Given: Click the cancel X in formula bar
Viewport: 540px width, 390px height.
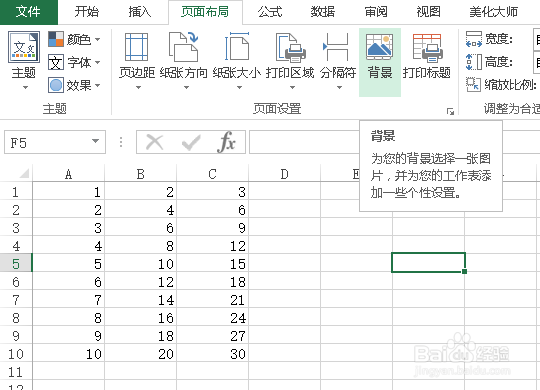Looking at the screenshot, I should 155,142.
